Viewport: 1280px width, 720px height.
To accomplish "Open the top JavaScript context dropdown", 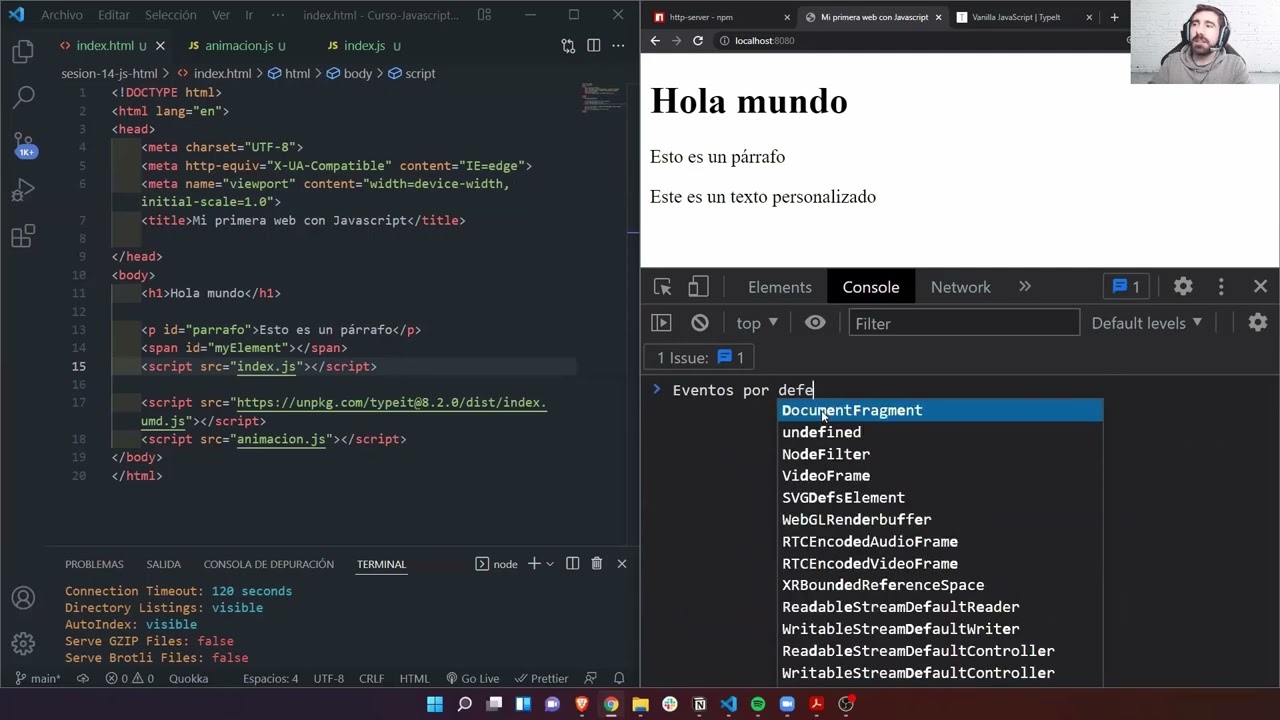I will (x=757, y=323).
